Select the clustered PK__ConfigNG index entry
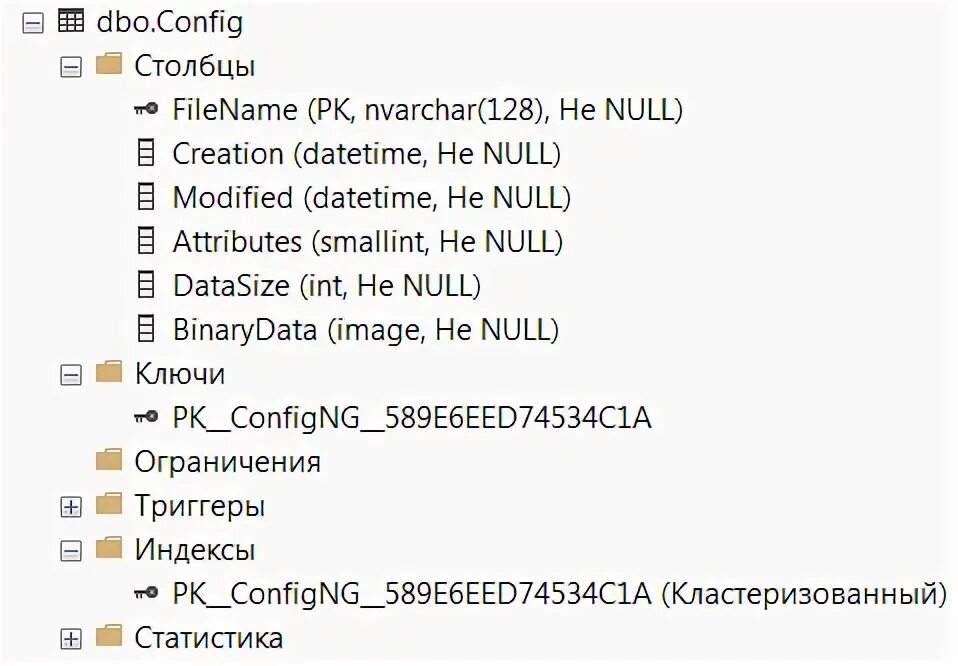Image resolution: width=958 pixels, height=666 pixels. coord(558,594)
